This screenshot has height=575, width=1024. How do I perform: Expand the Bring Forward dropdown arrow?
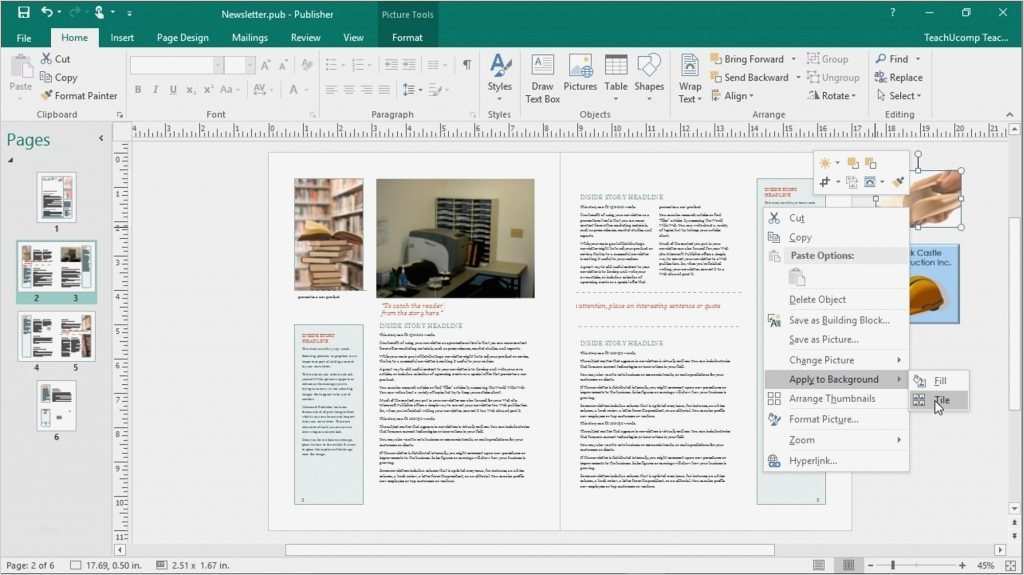[794, 59]
